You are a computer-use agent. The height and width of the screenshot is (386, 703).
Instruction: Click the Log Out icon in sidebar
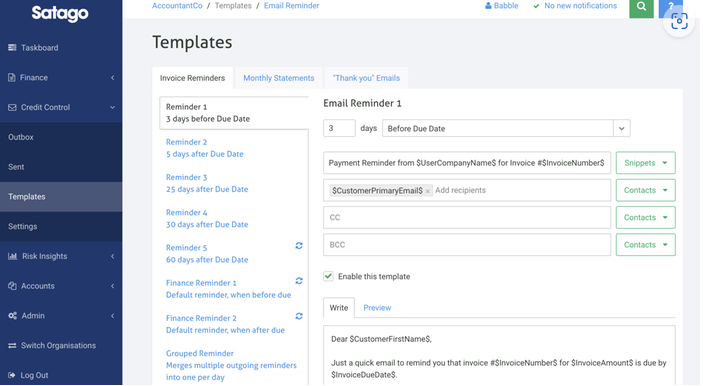(x=12, y=375)
